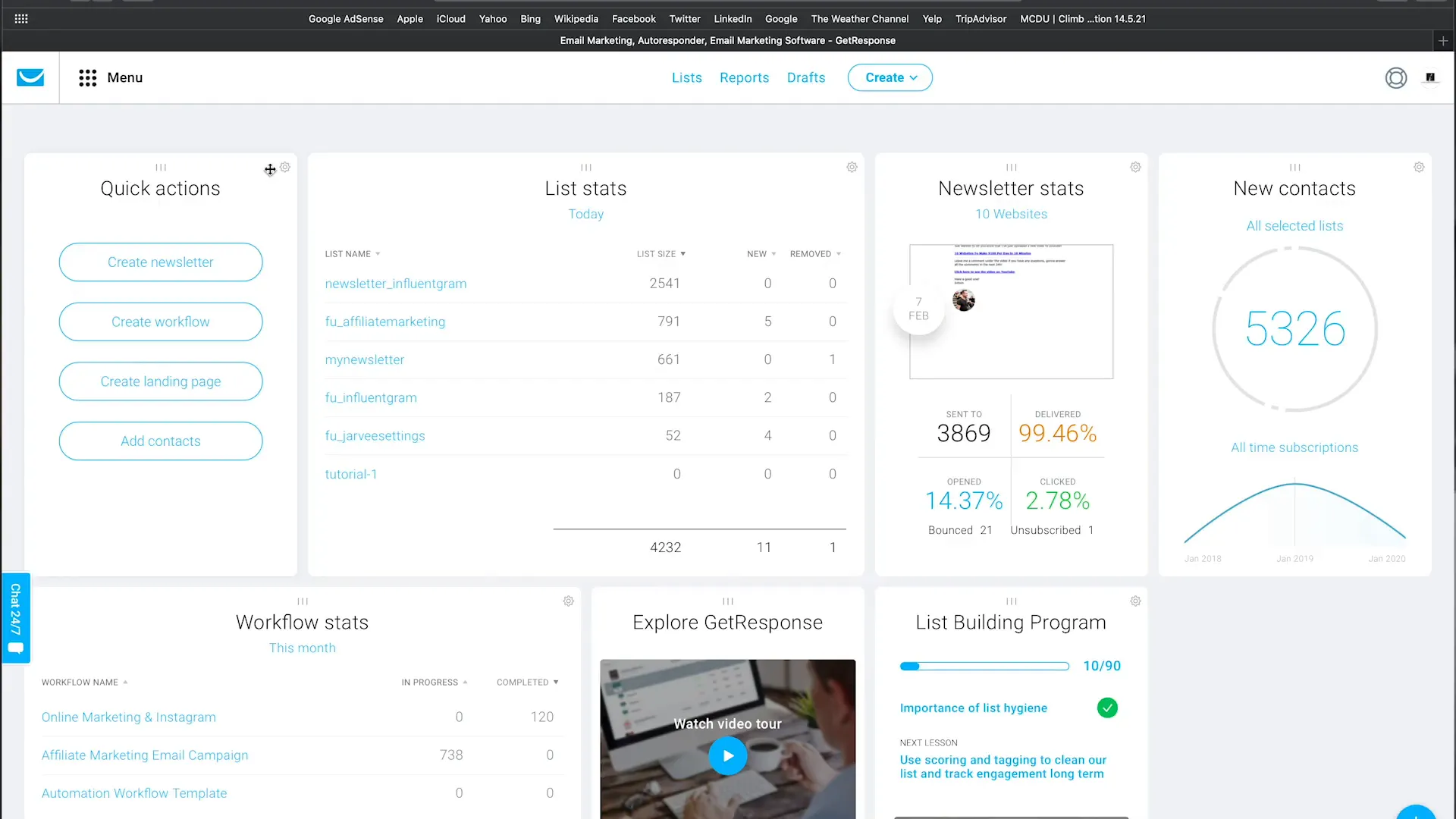Select the Lists navigation tab
Image resolution: width=1456 pixels, height=819 pixels.
click(687, 77)
